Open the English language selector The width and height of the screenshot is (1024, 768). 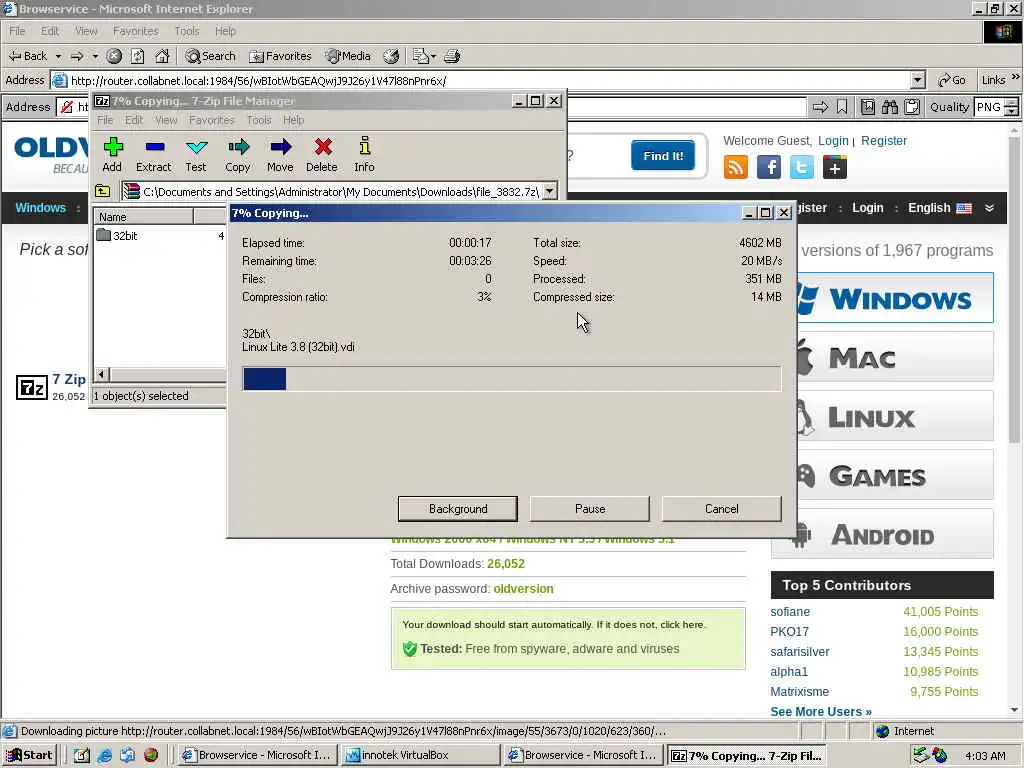[x=940, y=208]
